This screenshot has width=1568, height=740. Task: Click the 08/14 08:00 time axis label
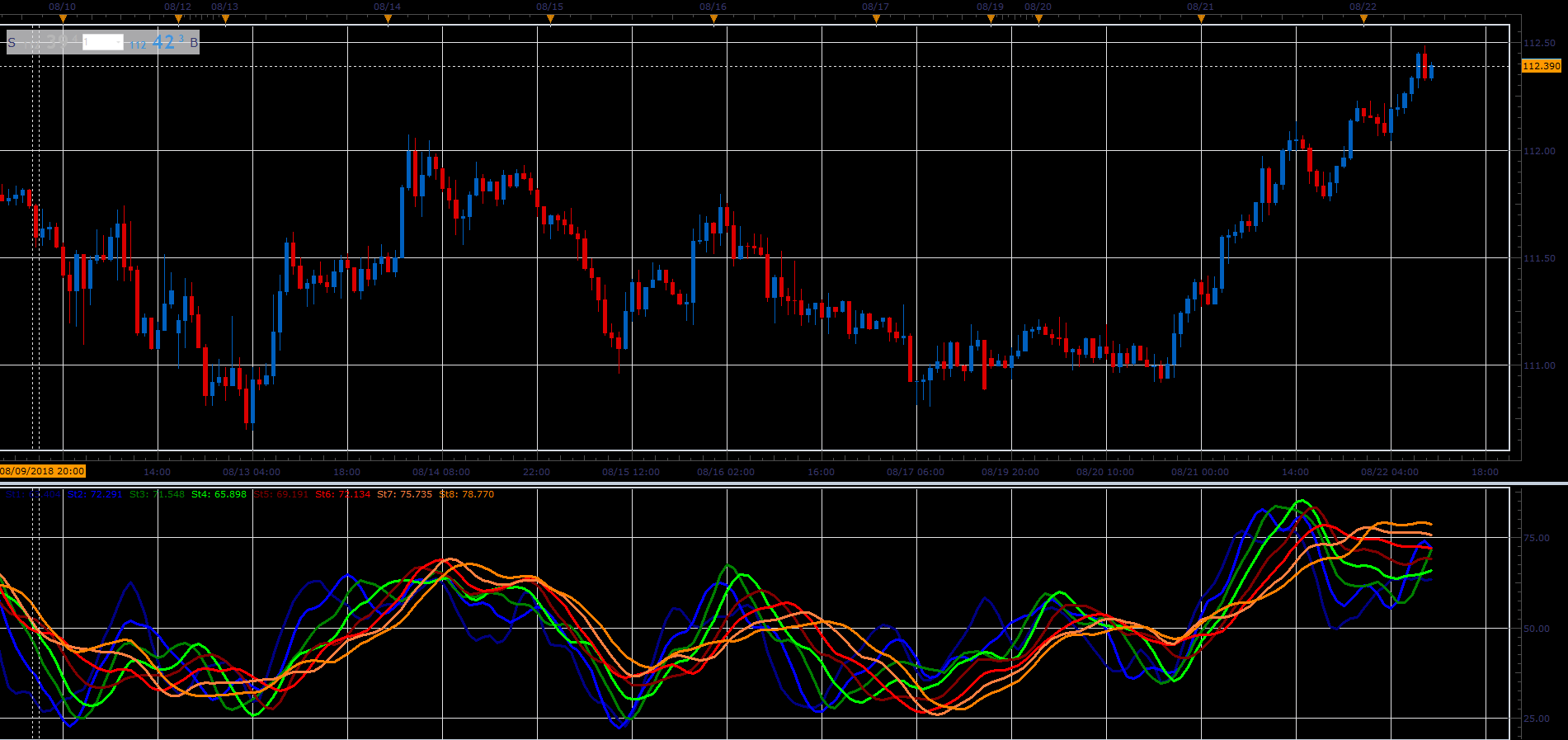(441, 472)
